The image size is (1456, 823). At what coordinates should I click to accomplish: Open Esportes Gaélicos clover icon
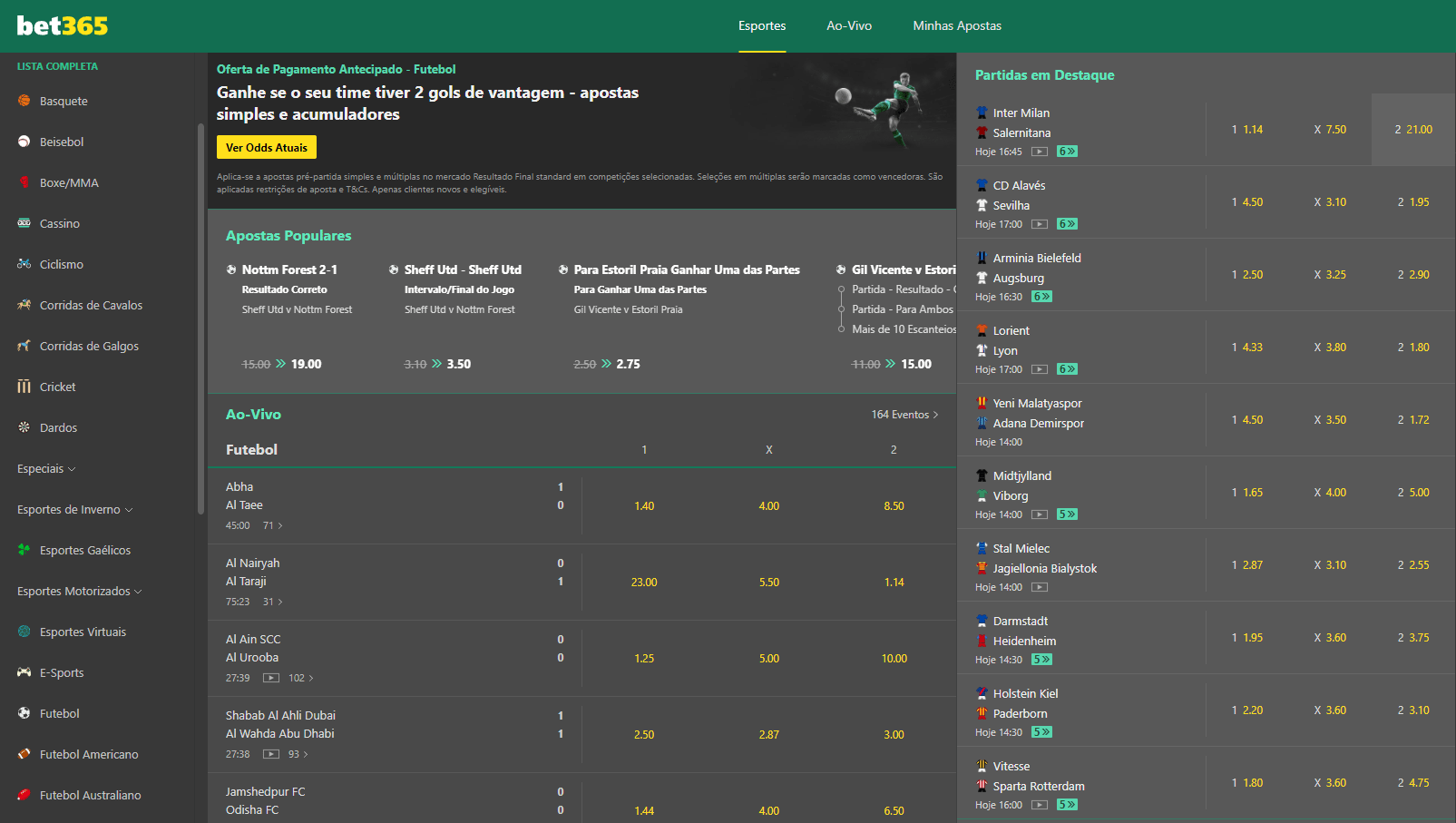tap(24, 550)
